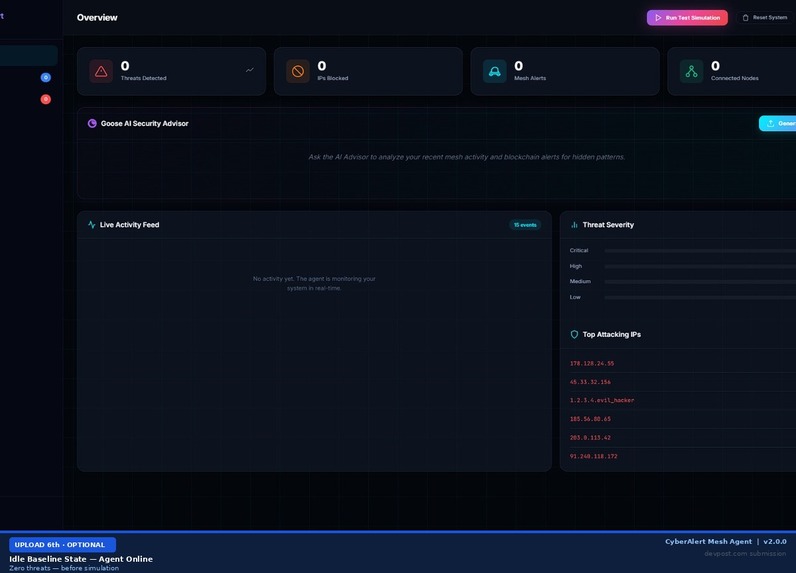Click the Overview page title
Screen dimensions: 796x573
coord(97,18)
